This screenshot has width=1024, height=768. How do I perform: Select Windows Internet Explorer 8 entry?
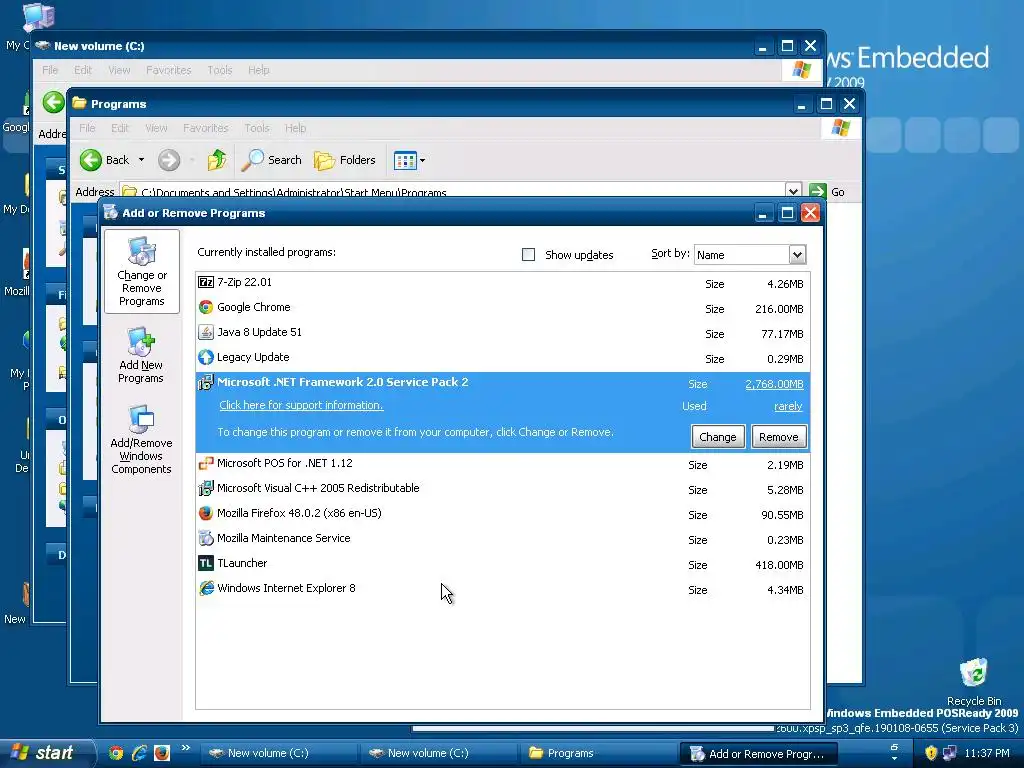tap(502, 588)
